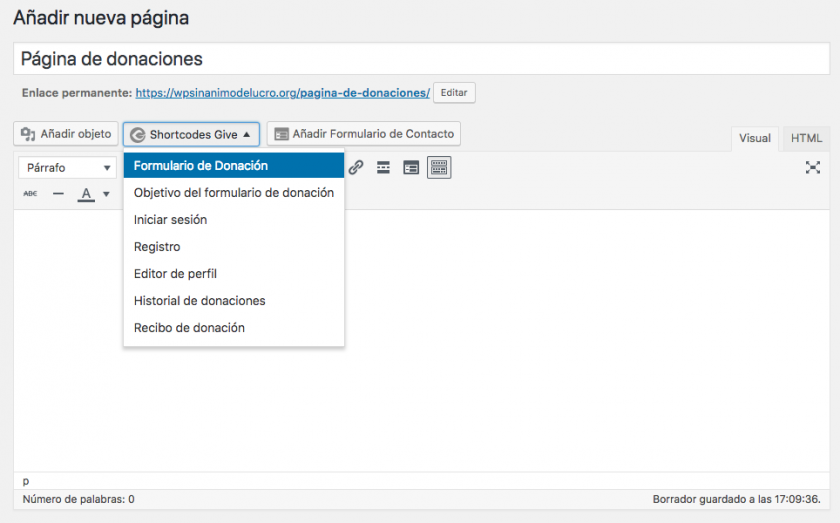This screenshot has height=523, width=840.
Task: Switch to the HTML editor tab
Action: point(806,139)
